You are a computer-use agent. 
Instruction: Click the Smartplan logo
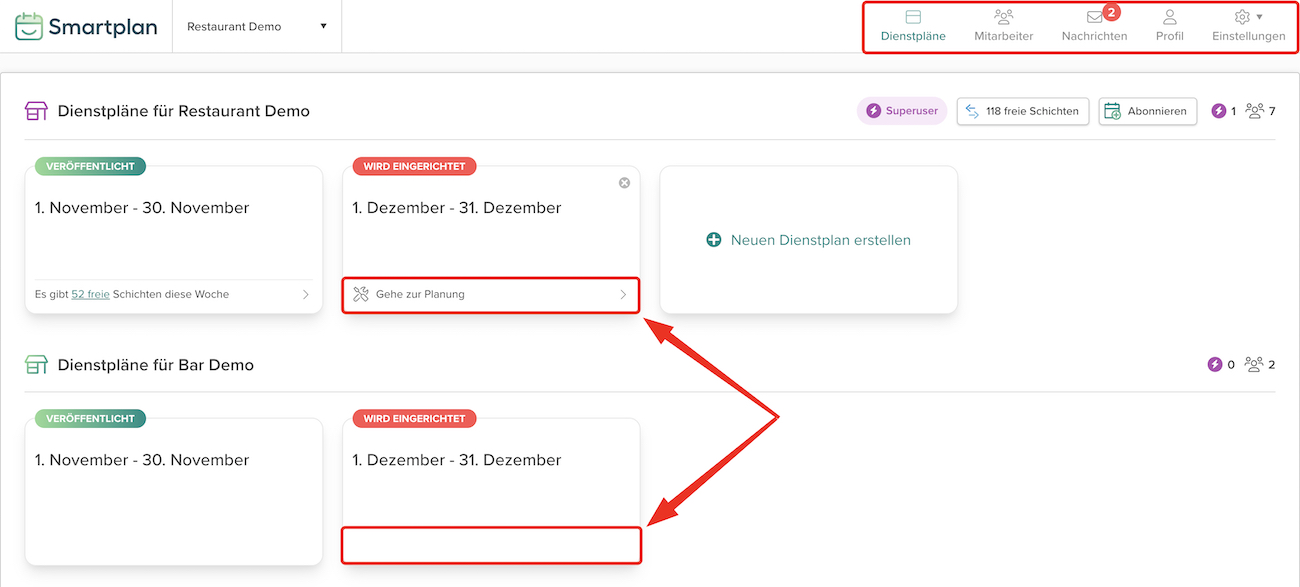click(x=86, y=27)
